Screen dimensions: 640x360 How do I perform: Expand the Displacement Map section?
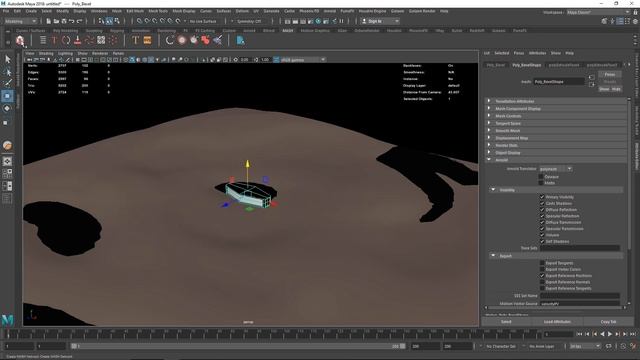(556, 138)
